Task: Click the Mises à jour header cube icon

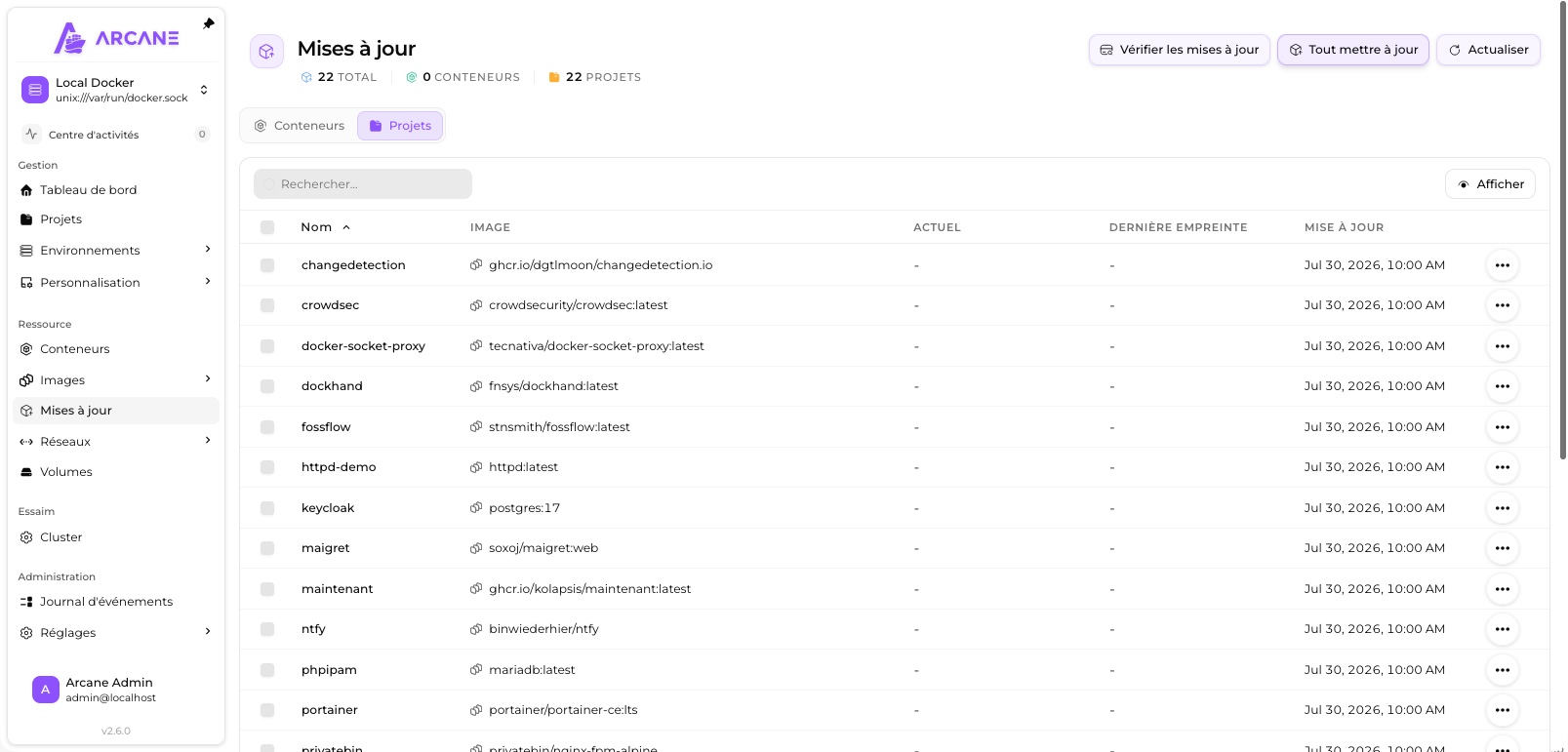Action: 266,52
